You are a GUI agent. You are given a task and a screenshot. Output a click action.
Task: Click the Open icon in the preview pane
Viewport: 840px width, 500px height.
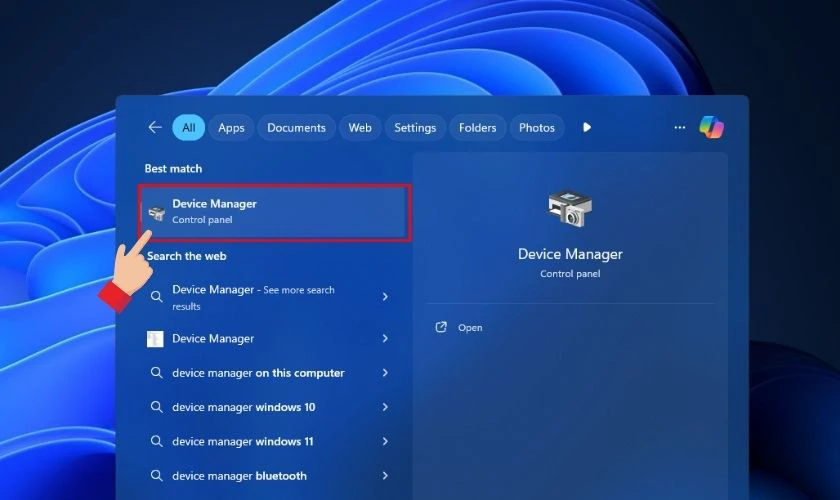[441, 327]
